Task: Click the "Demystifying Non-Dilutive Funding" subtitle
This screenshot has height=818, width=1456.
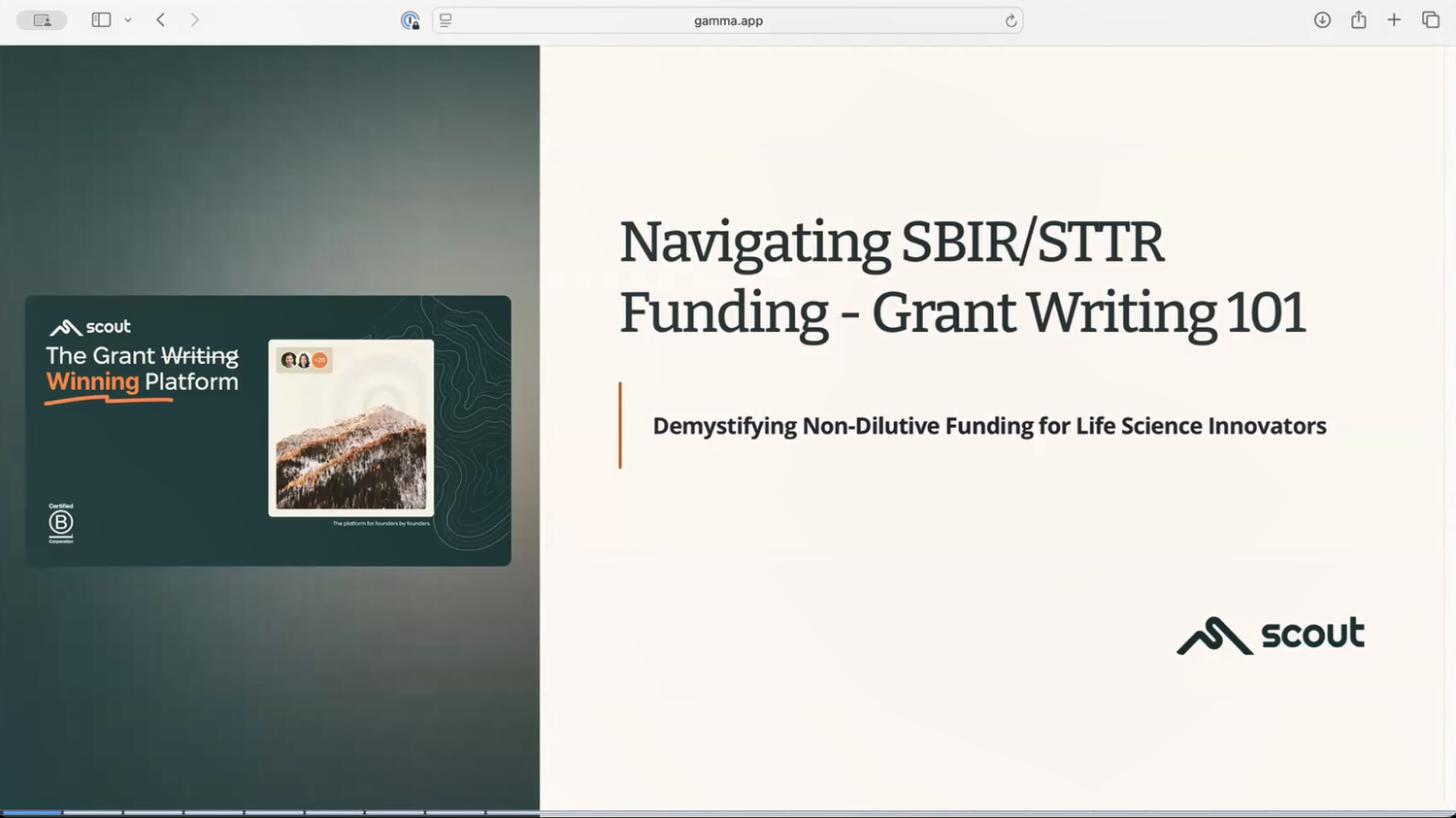Action: pos(989,426)
